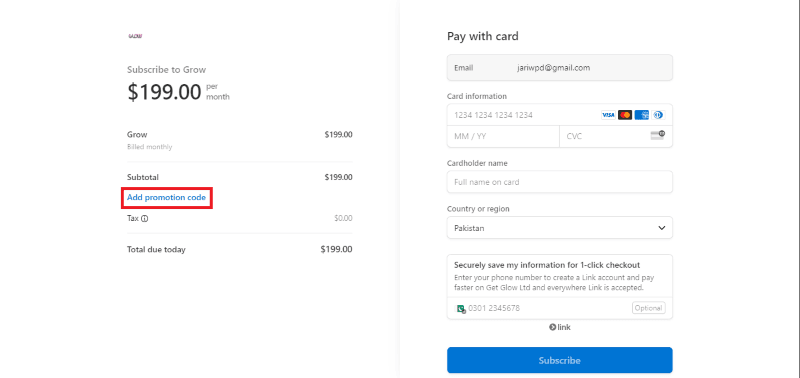Click the Subscribe button
Screen dimensions: 800x378
tap(560, 360)
